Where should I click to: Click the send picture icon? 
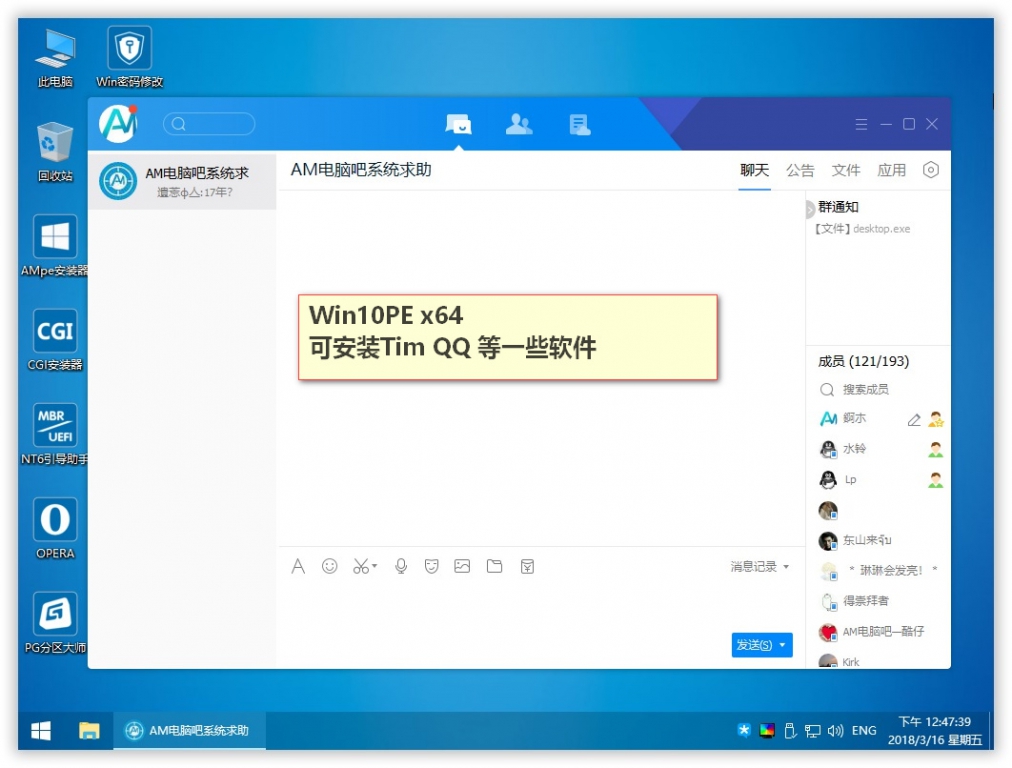462,567
